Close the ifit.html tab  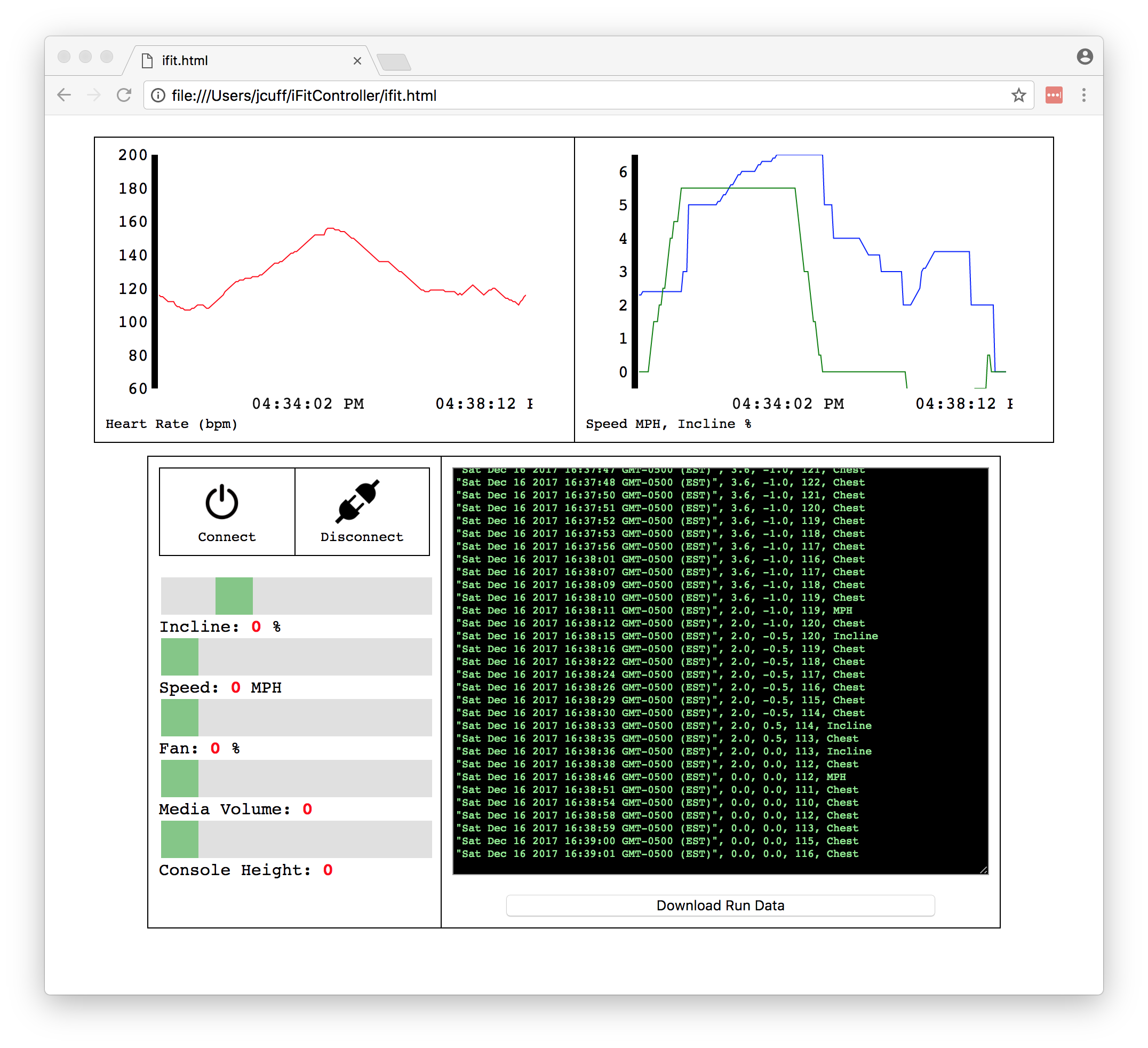coord(357,60)
